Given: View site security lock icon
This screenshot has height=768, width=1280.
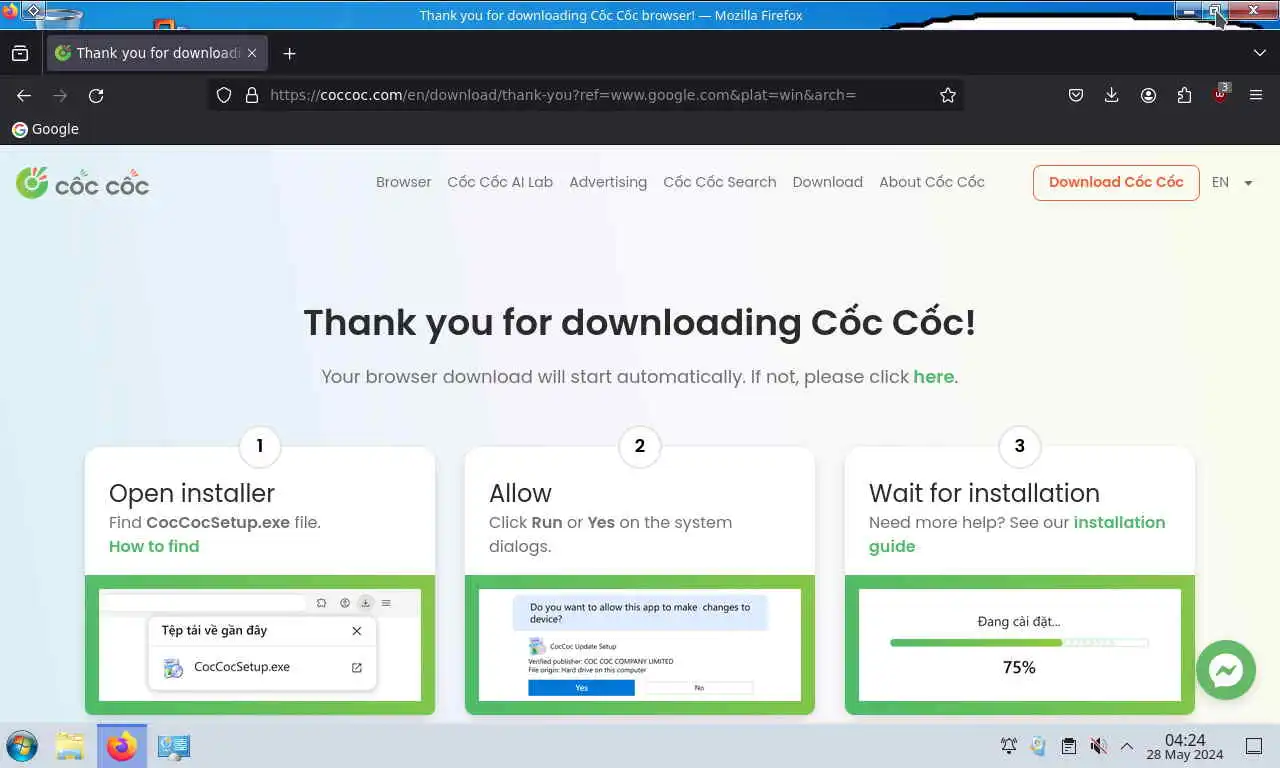Looking at the screenshot, I should 251,95.
